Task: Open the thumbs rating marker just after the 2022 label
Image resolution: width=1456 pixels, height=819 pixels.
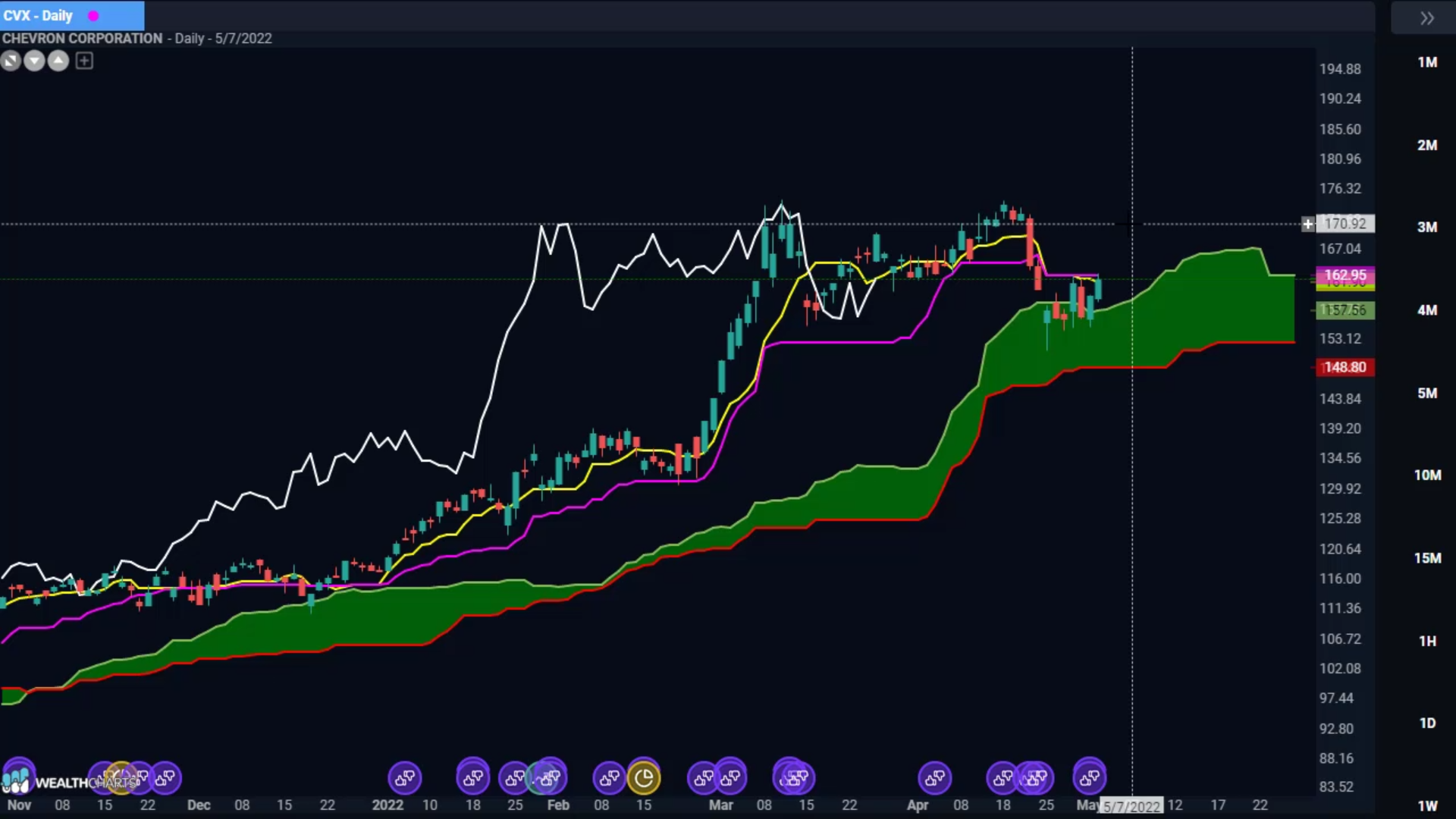Action: 405,777
